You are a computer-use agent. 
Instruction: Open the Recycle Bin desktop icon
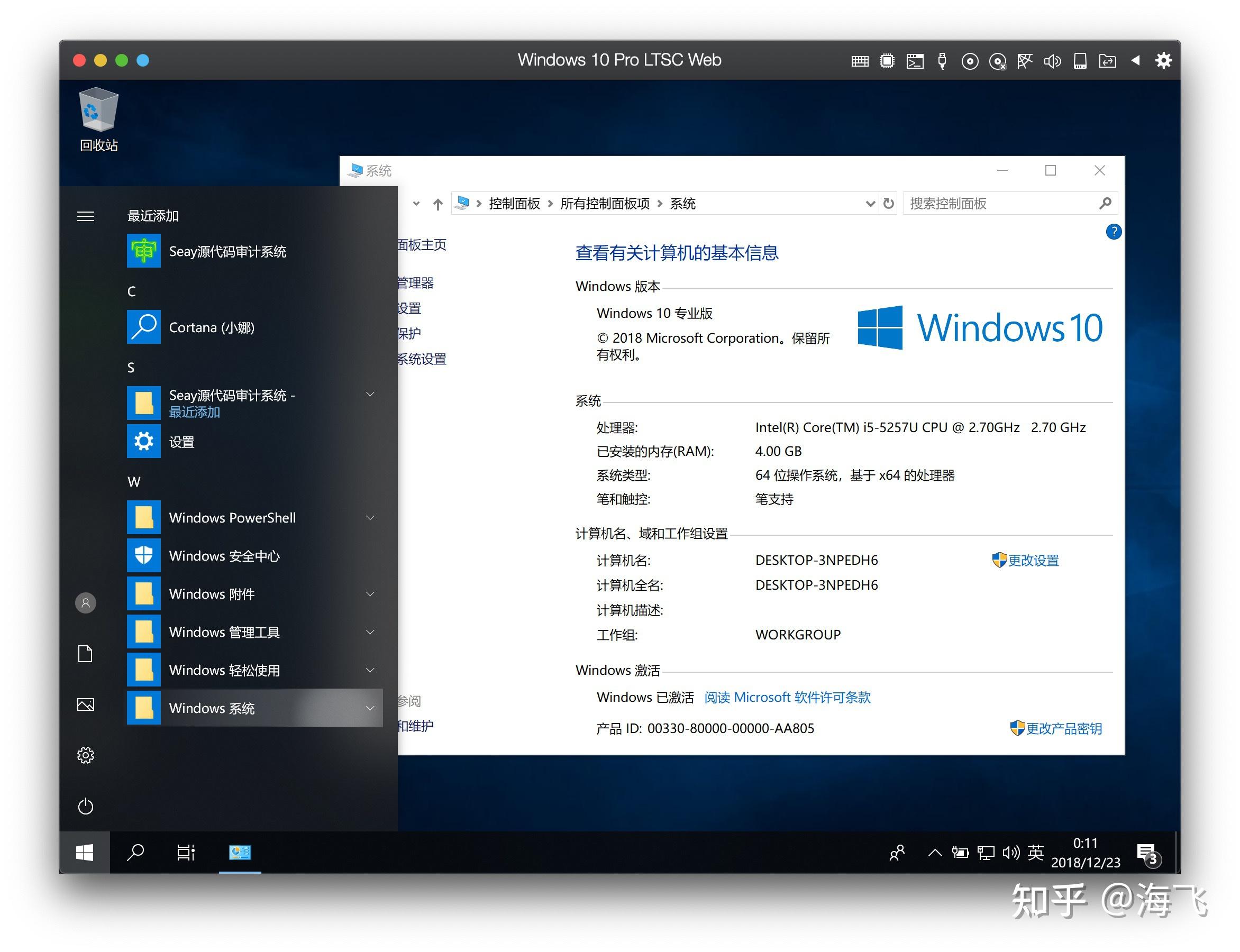click(98, 120)
